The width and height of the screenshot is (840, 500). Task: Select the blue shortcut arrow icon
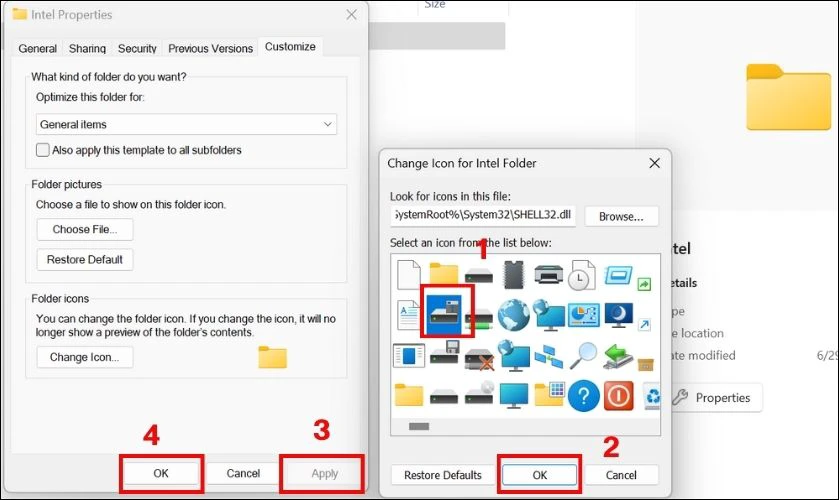(x=644, y=324)
